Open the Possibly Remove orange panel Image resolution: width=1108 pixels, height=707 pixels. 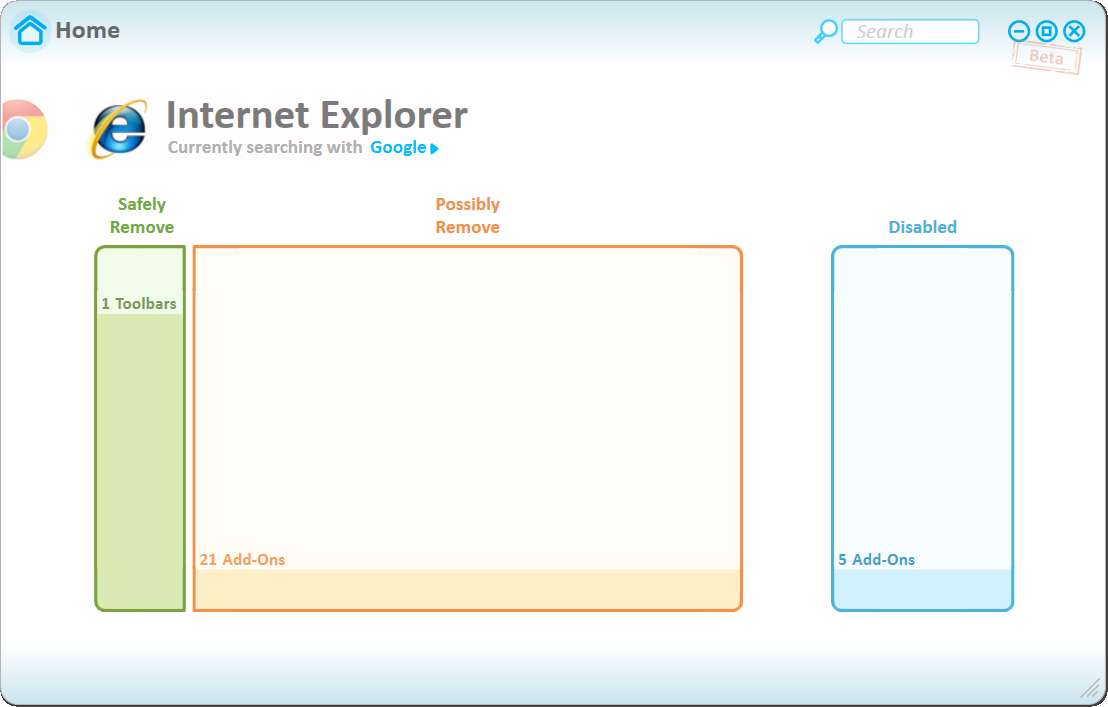468,428
